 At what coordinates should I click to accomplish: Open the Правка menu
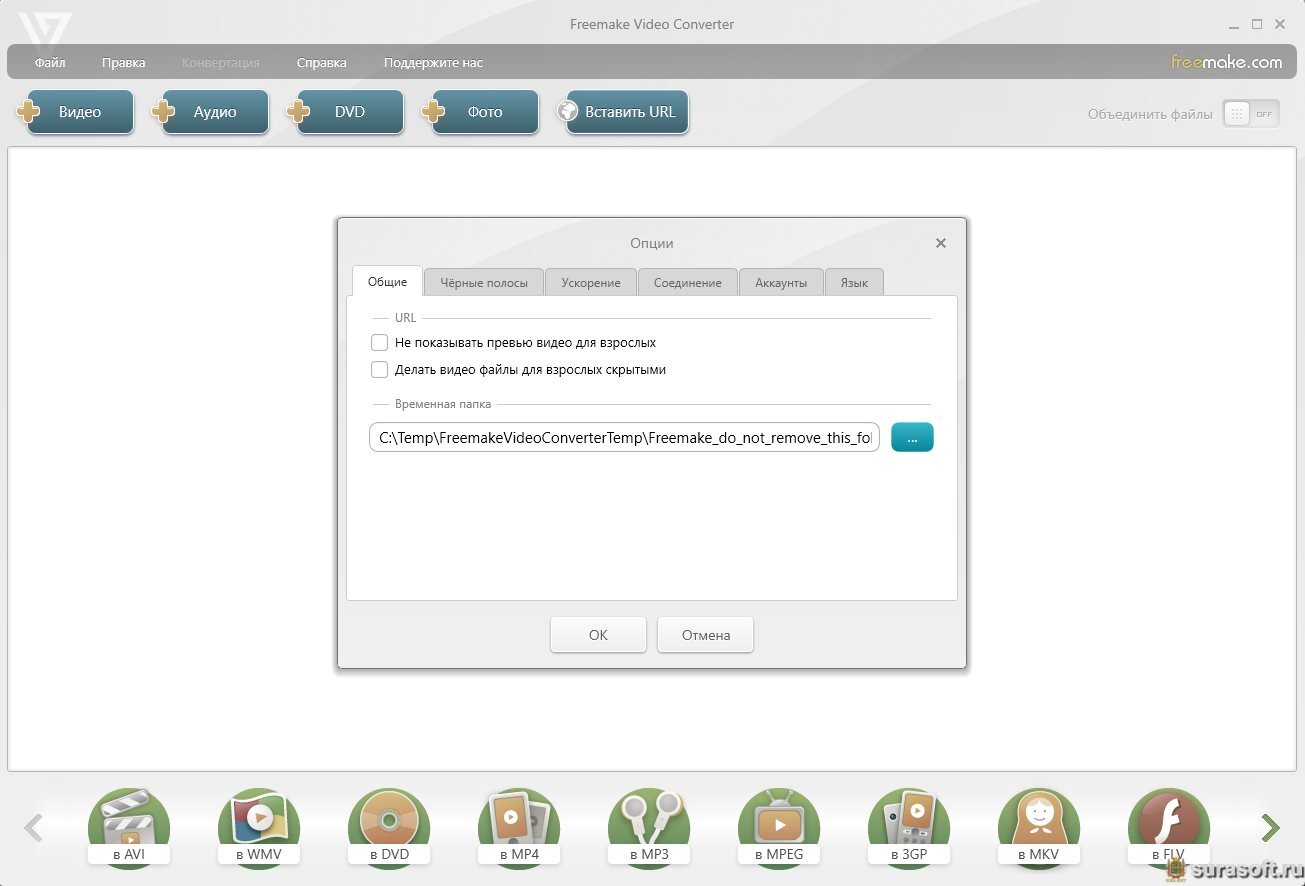tap(124, 62)
